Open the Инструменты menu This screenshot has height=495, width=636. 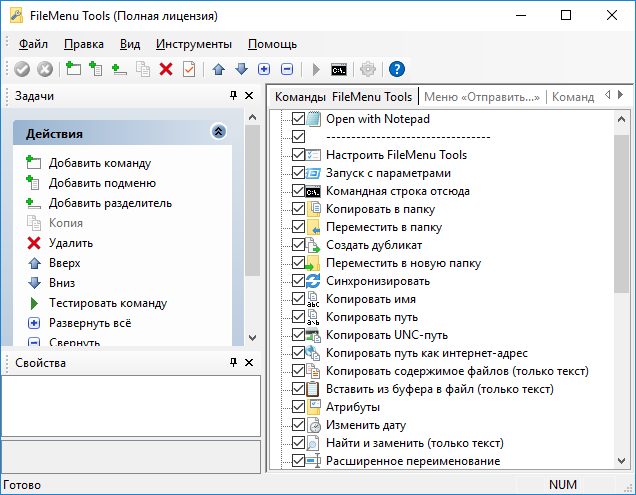point(194,44)
